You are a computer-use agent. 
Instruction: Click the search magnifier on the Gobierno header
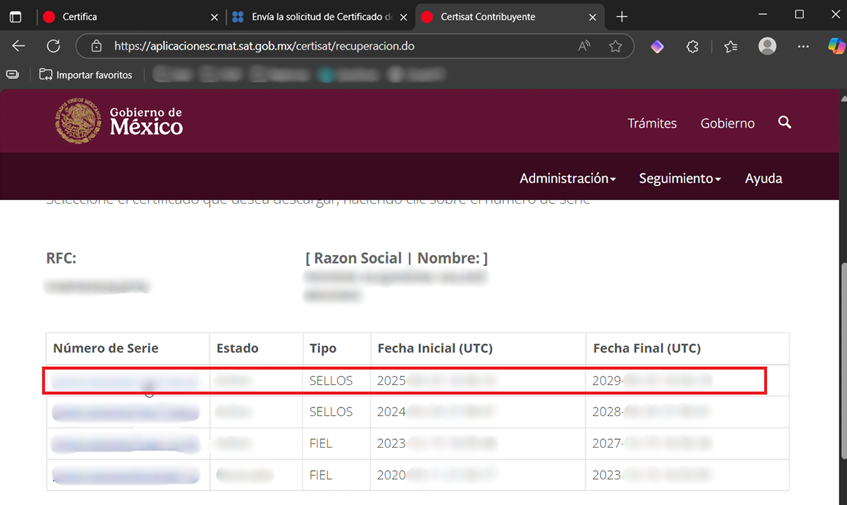(784, 122)
